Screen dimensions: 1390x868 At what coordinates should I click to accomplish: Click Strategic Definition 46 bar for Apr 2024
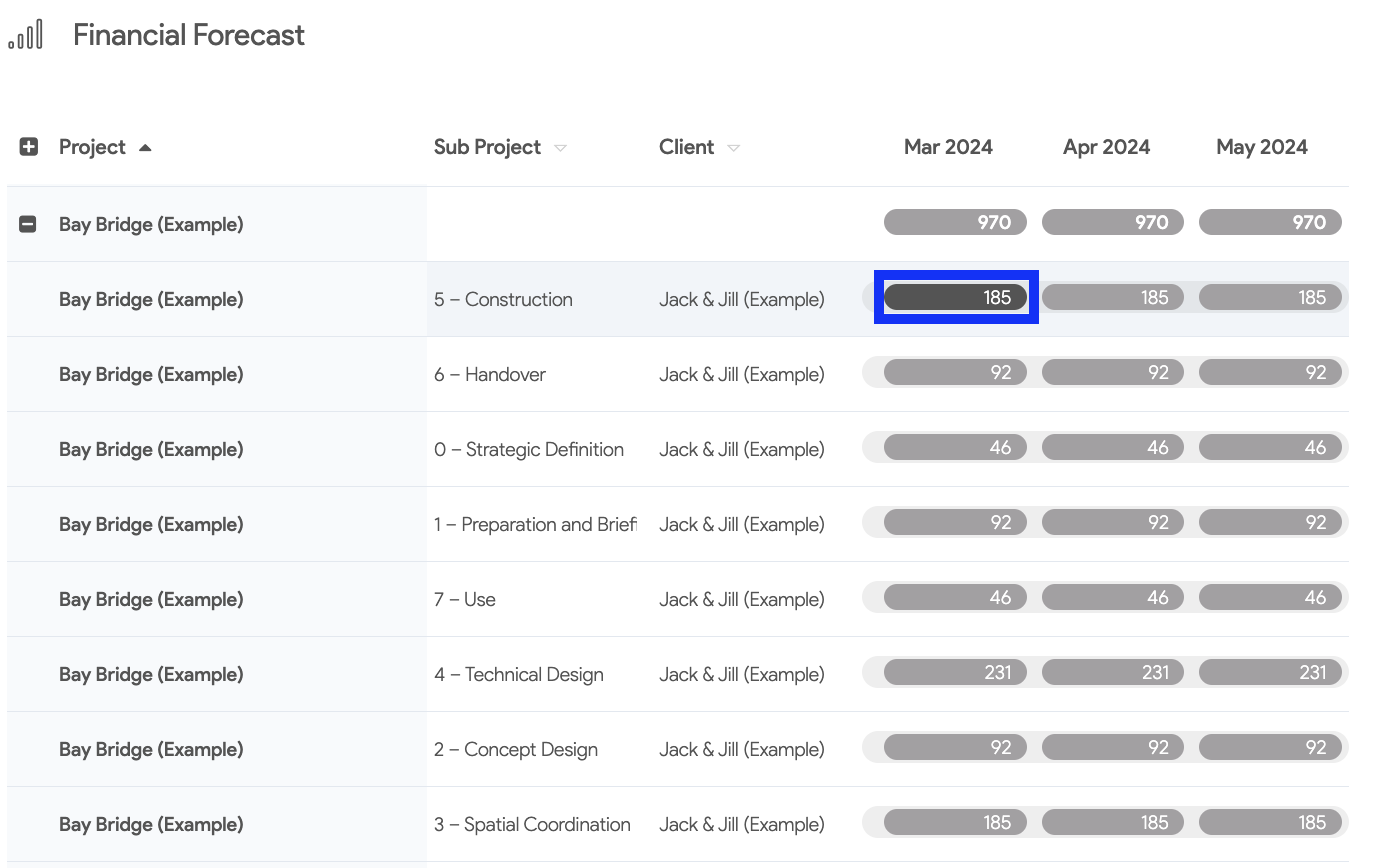(x=1113, y=447)
